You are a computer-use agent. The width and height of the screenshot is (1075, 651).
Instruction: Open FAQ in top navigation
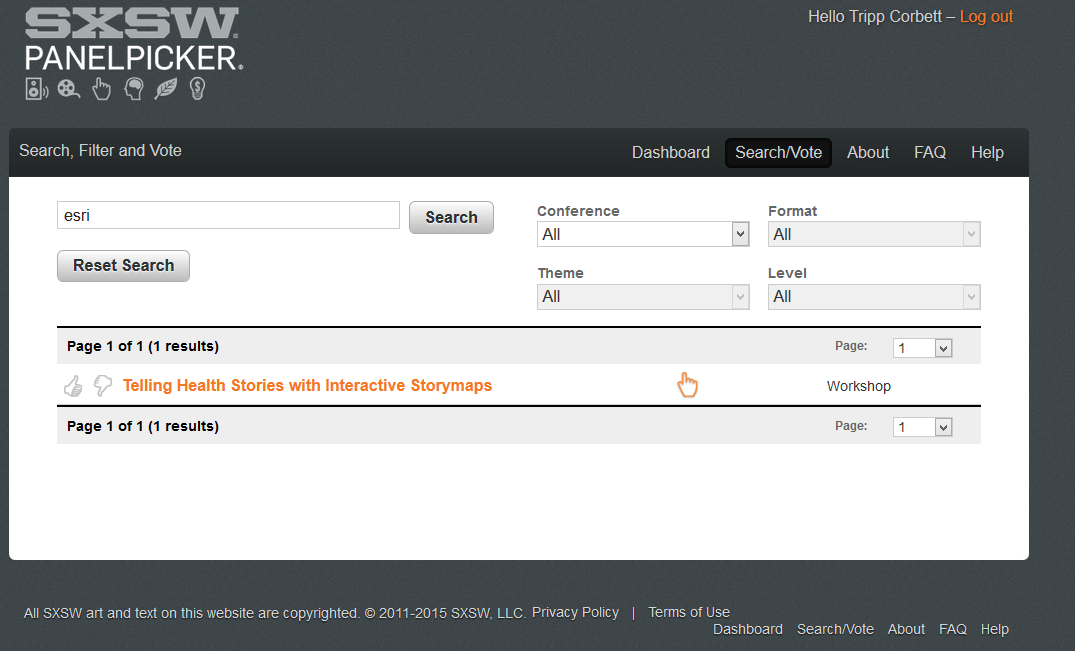point(930,153)
